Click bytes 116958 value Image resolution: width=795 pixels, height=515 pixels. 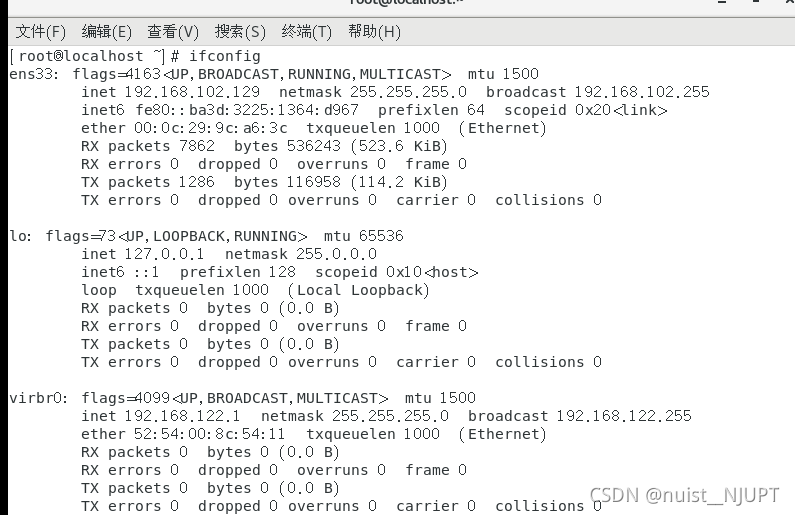point(314,182)
